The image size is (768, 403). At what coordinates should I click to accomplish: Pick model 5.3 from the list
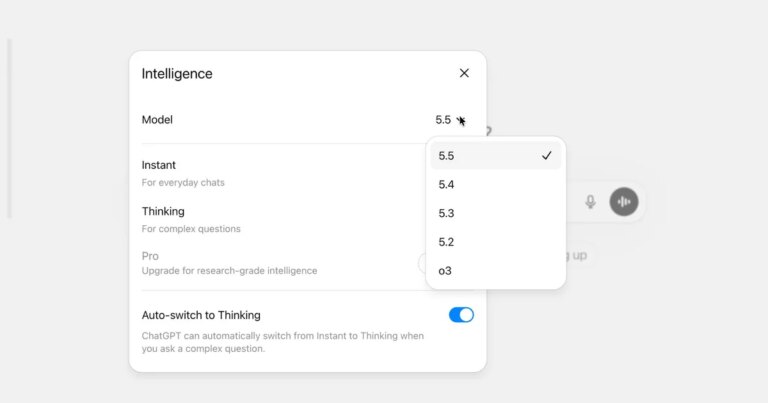coord(496,213)
